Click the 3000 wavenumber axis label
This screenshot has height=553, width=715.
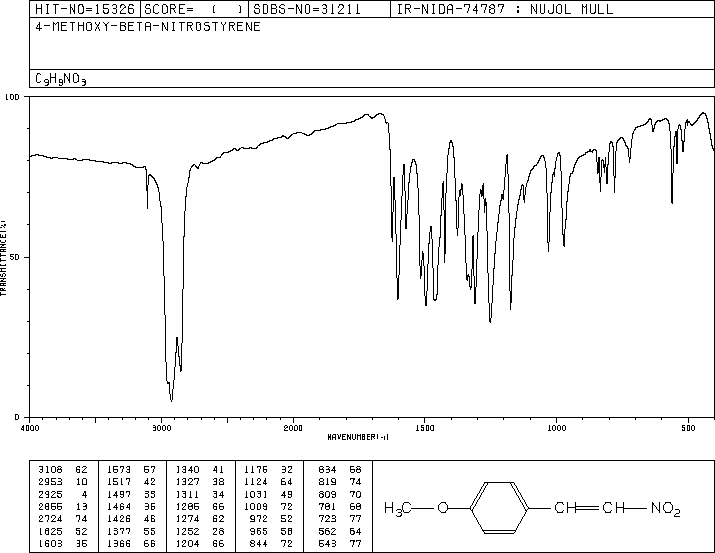pos(161,428)
